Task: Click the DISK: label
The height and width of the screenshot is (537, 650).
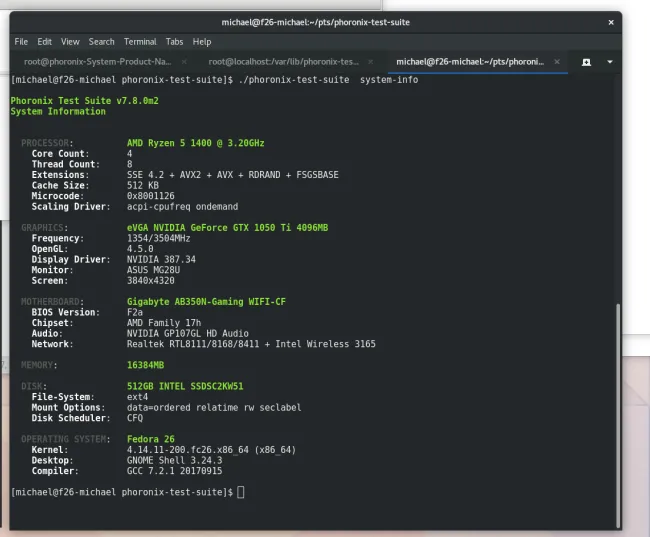Action: (34, 386)
